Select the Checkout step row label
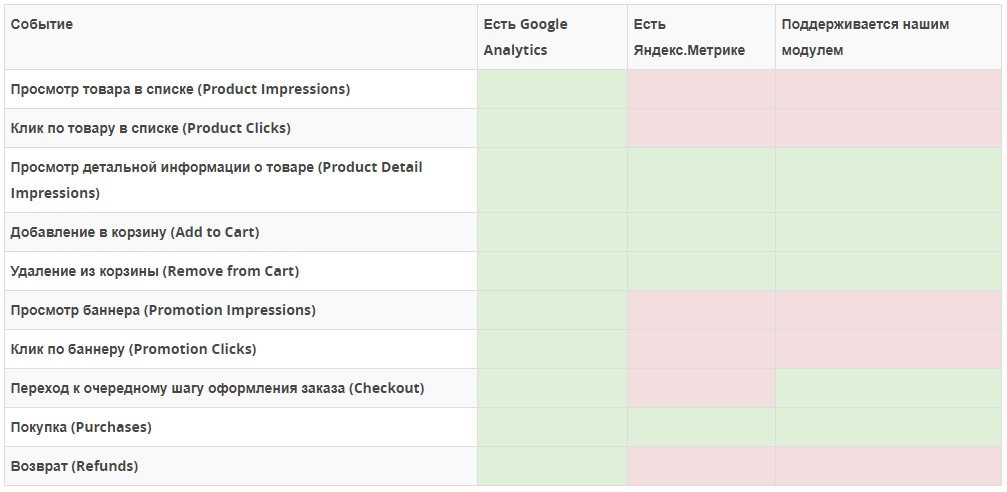This screenshot has height=492, width=1007. pos(217,388)
